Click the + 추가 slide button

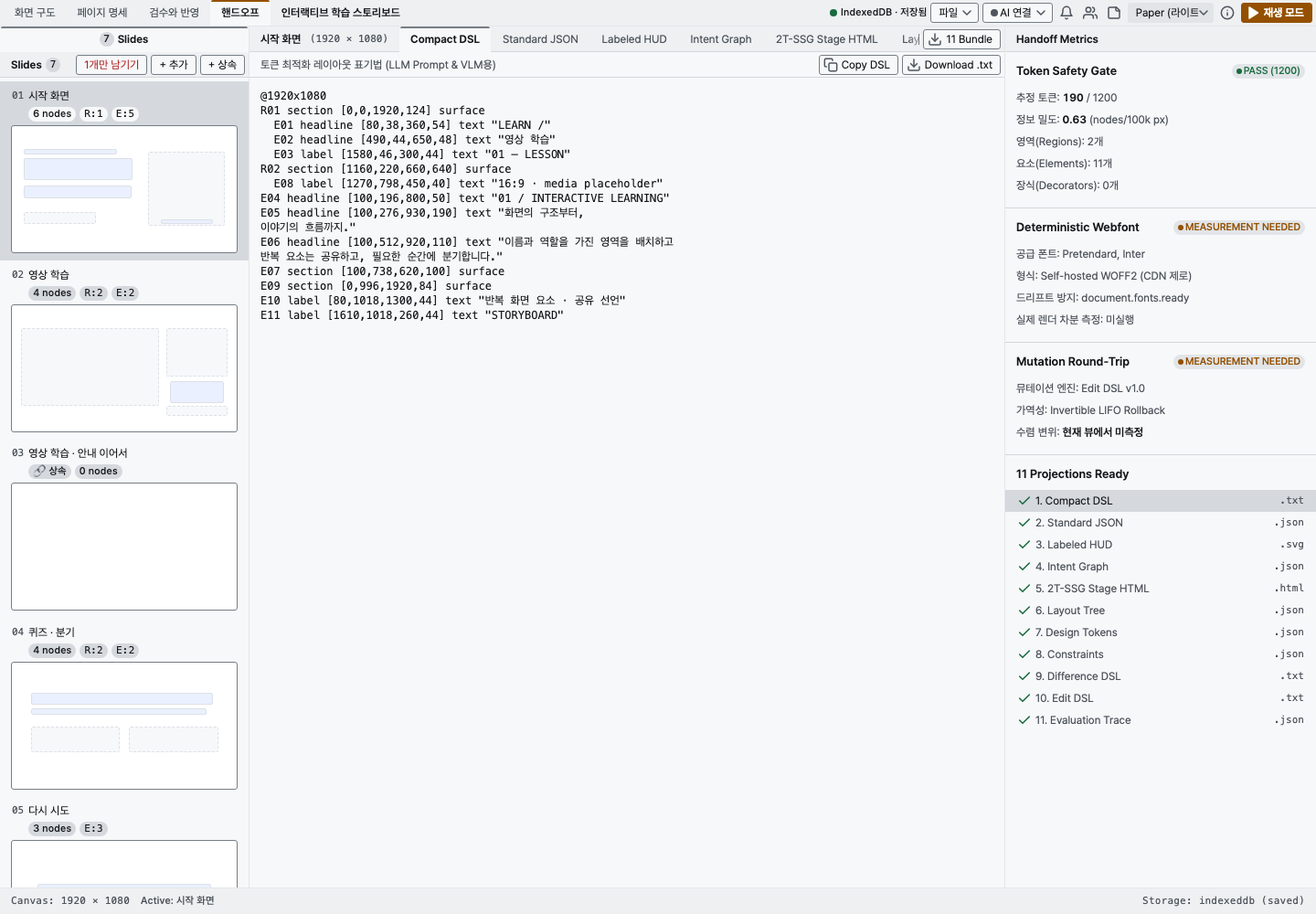pyautogui.click(x=174, y=65)
